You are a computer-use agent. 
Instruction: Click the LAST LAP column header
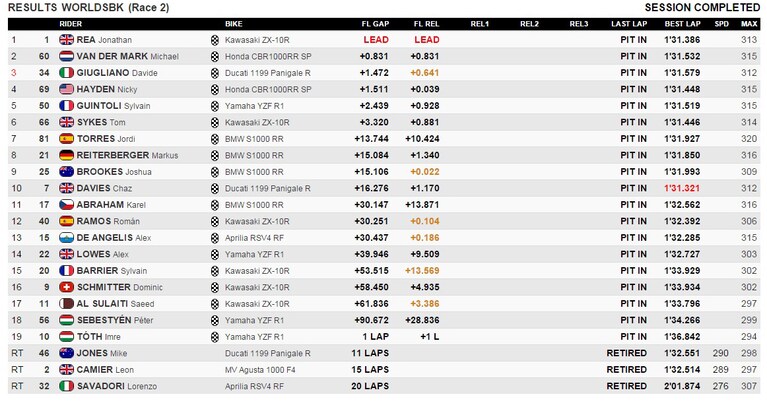[x=629, y=24]
